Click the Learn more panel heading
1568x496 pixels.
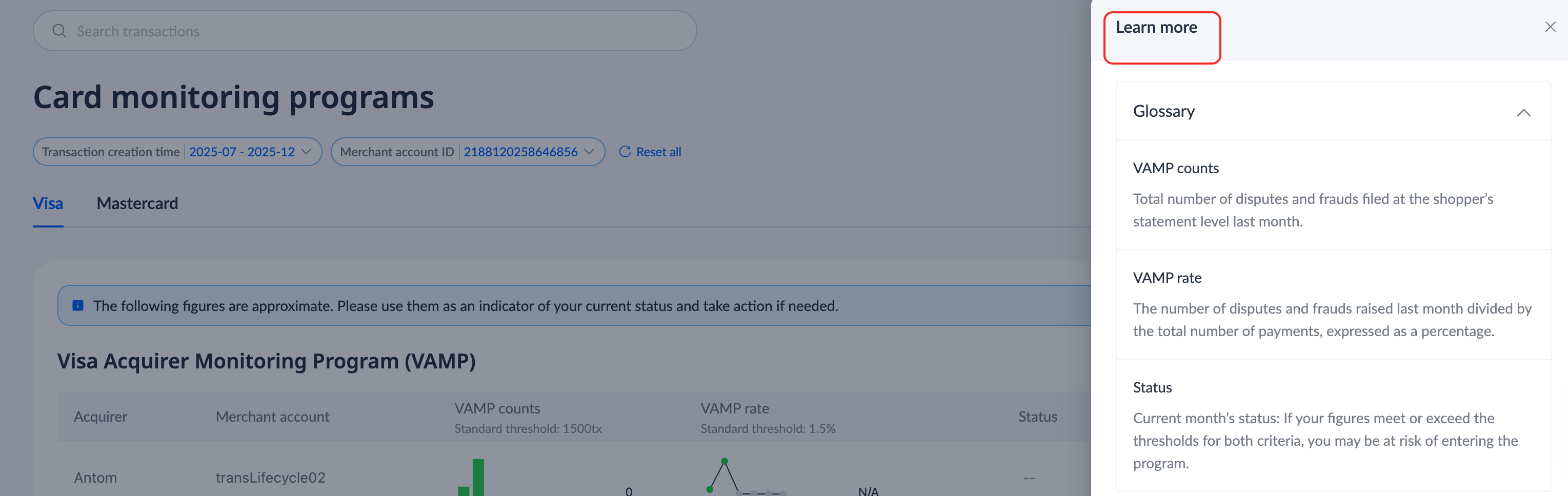(x=1156, y=28)
